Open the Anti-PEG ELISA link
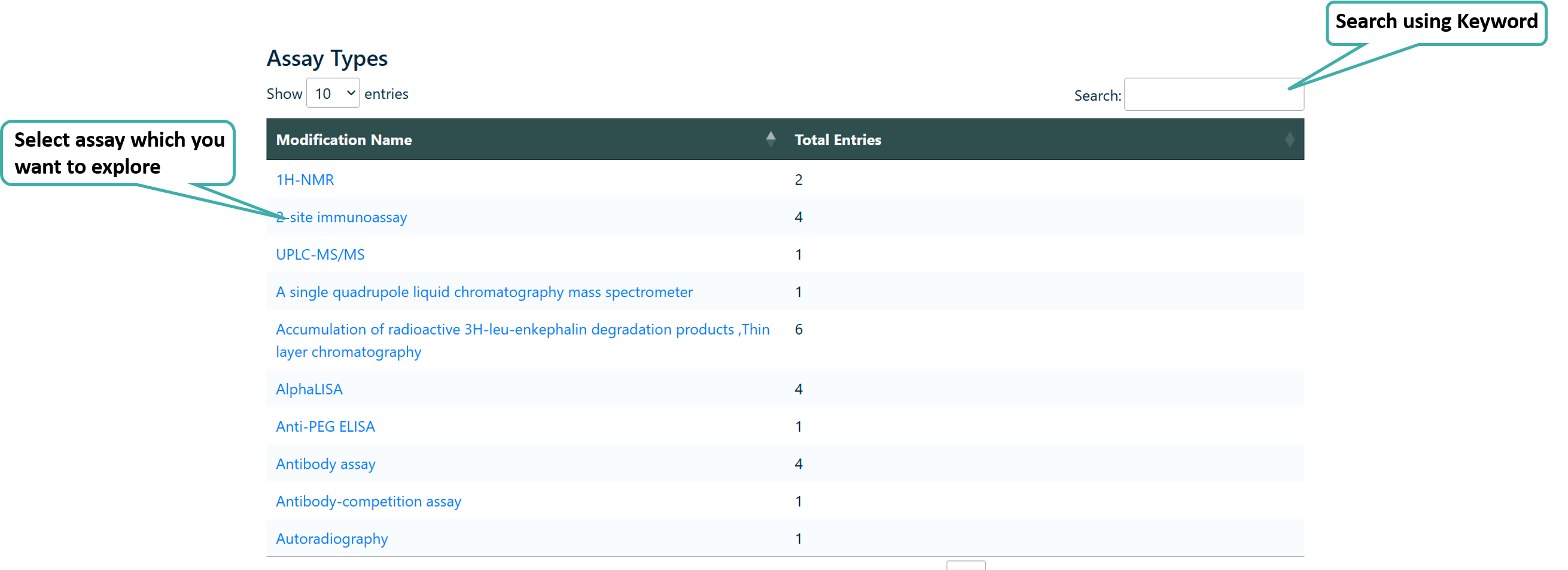 (325, 427)
